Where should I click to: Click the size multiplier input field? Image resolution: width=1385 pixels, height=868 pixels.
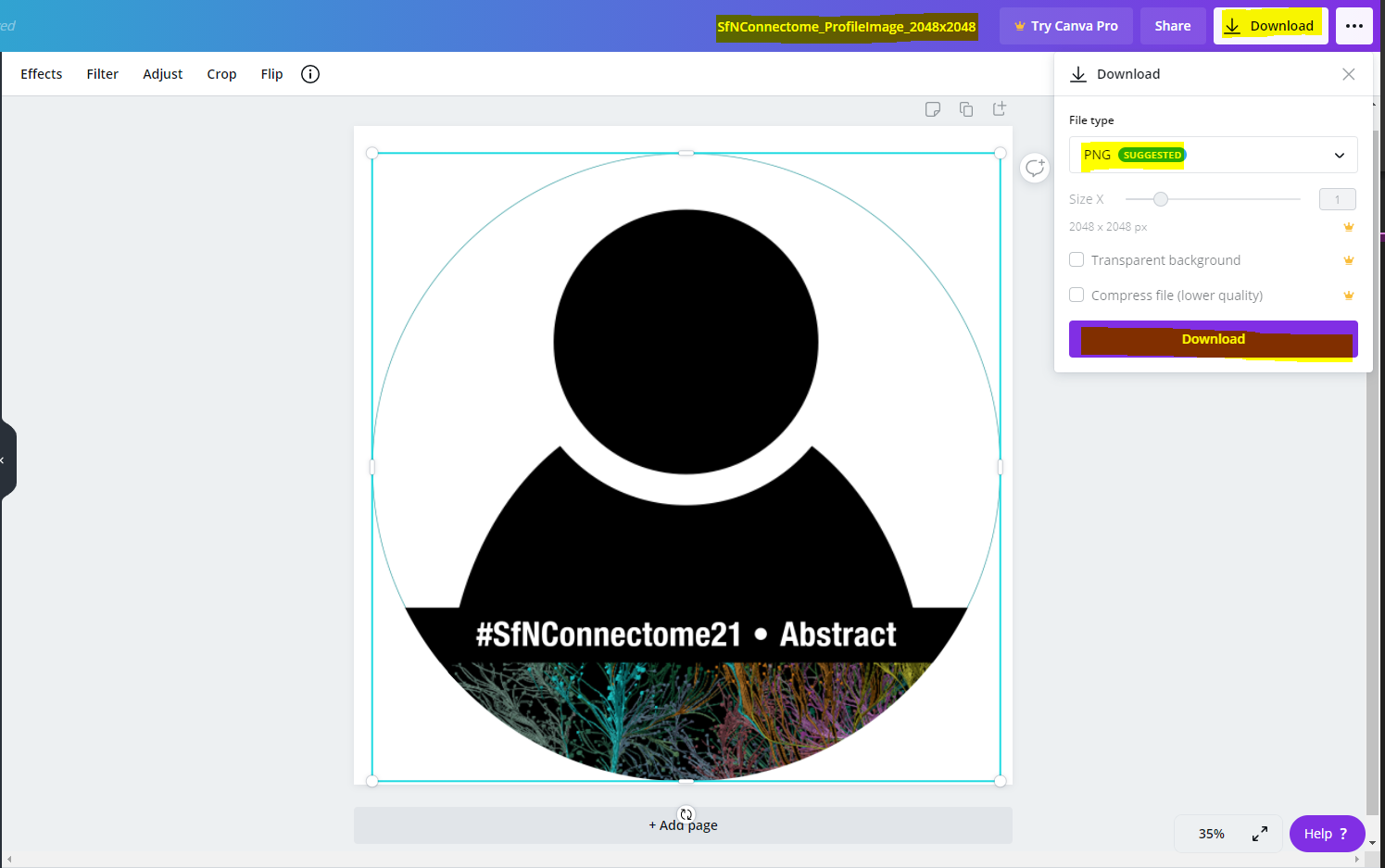1338,199
